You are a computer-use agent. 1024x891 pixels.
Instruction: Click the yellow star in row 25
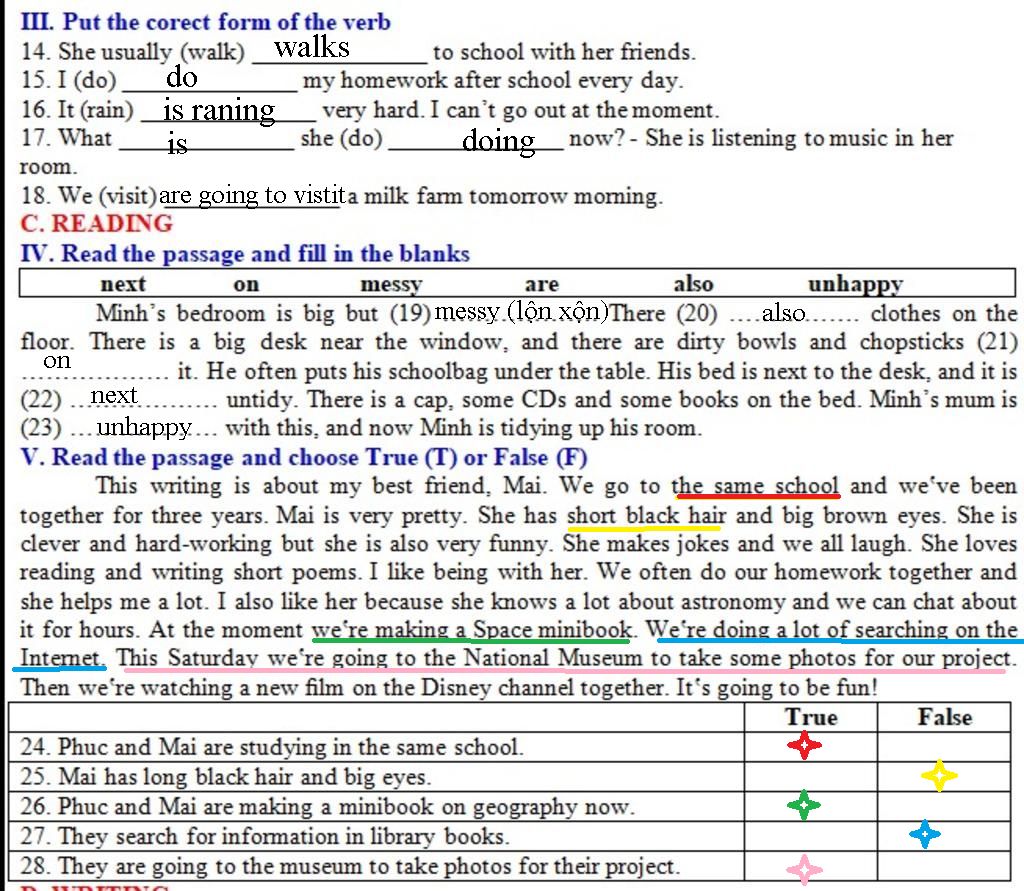(x=939, y=775)
